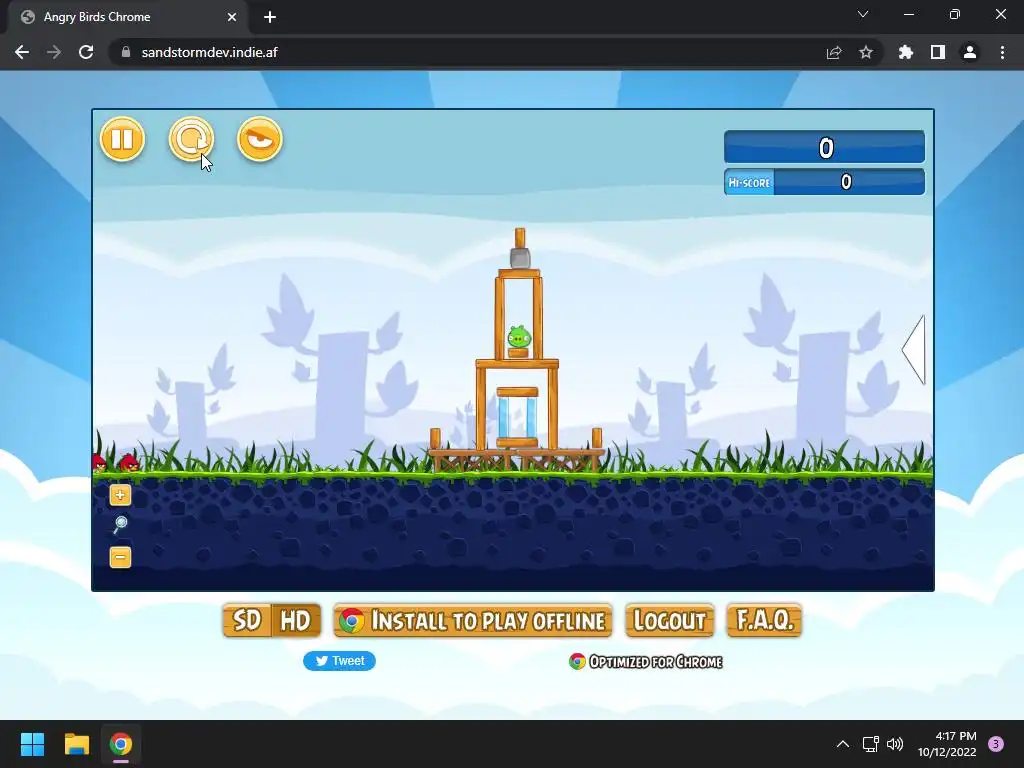This screenshot has height=768, width=1024.
Task: Click the grey stone block atop tower
Action: [520, 258]
